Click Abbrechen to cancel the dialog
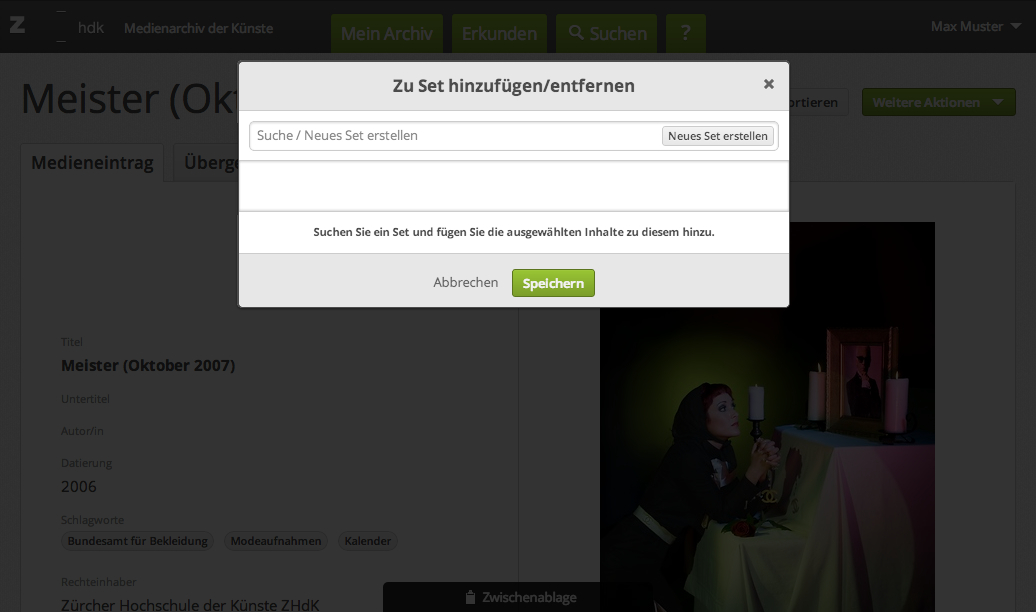The width and height of the screenshot is (1036, 612). tap(465, 283)
